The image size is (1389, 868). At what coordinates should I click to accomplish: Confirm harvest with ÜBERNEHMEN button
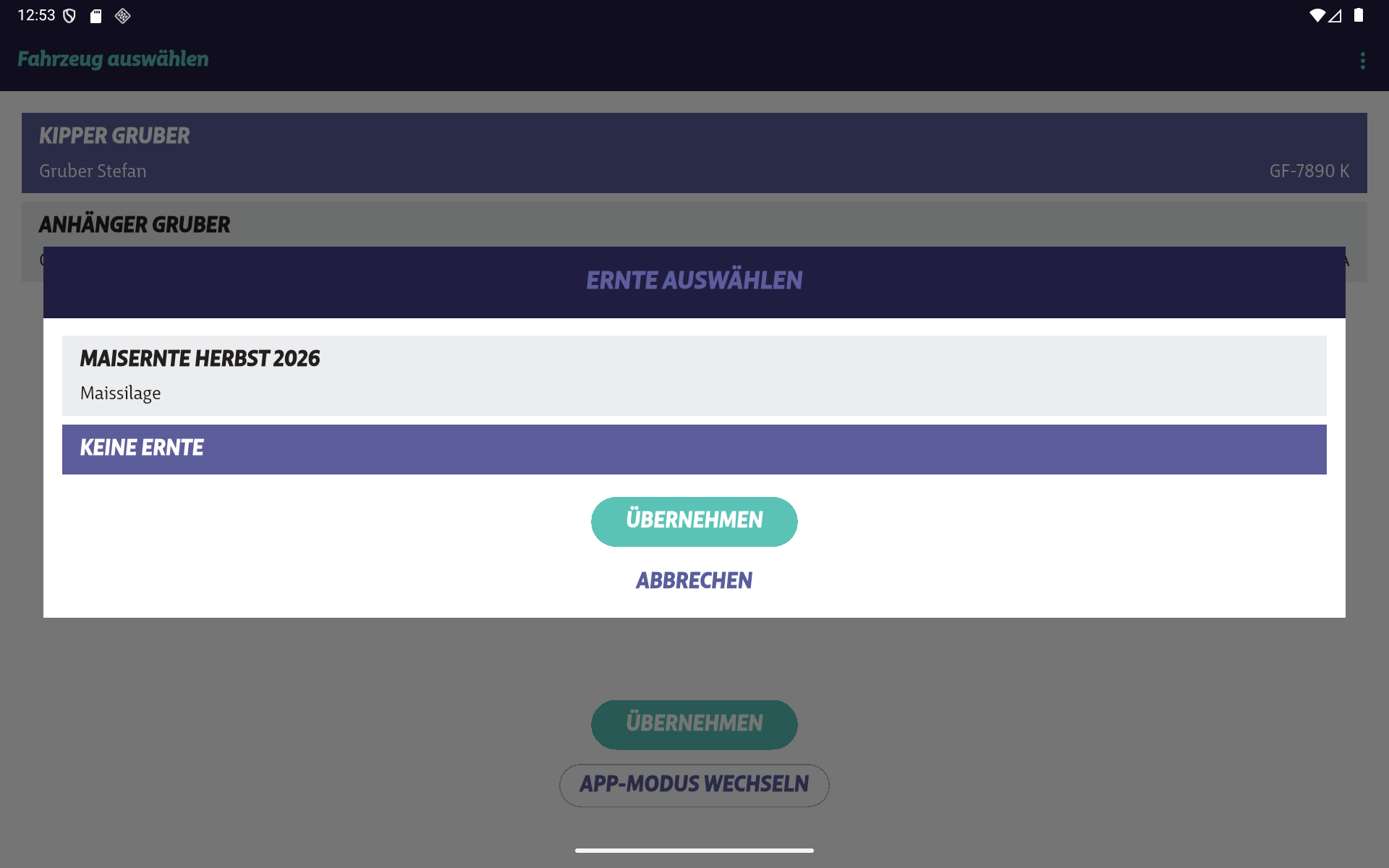694,522
